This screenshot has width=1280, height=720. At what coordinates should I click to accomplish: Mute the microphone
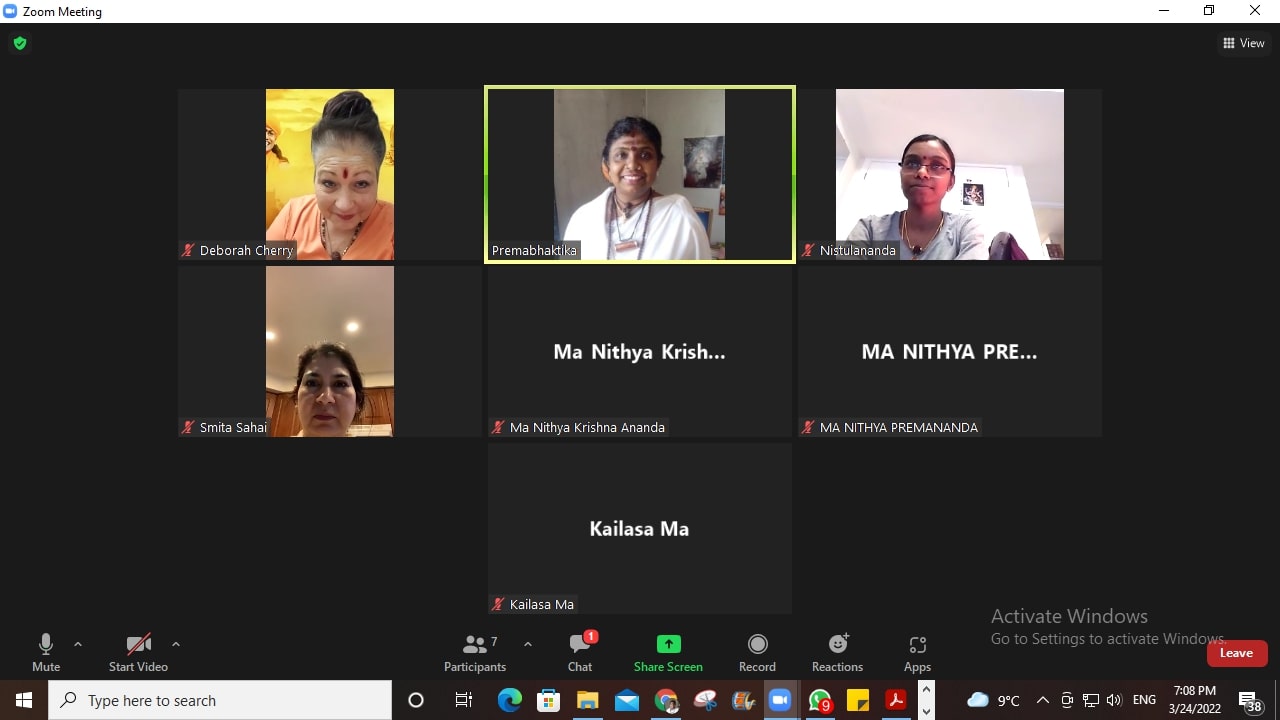pos(45,653)
